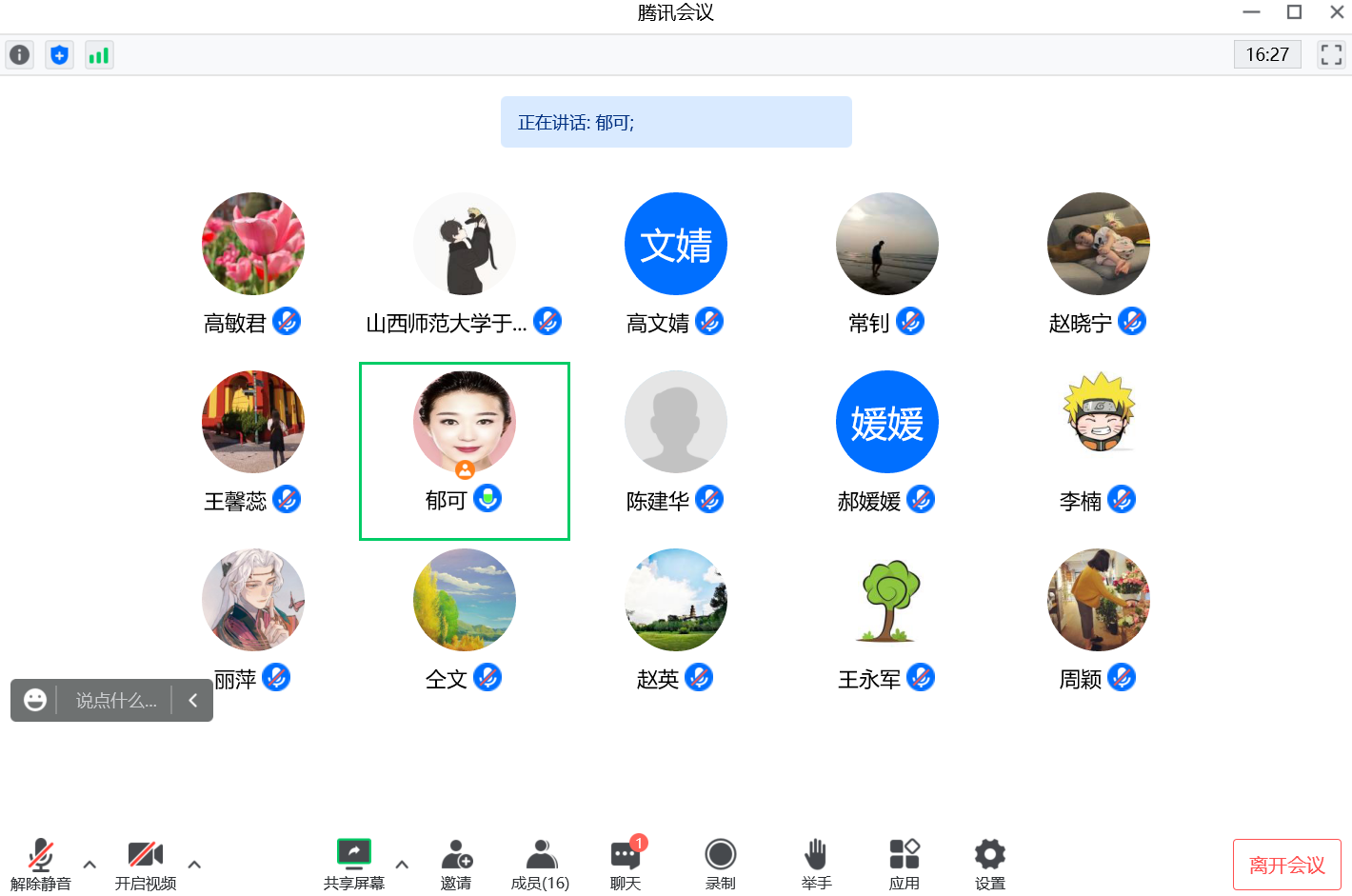Expand video options arrow beside 开启视频

point(194,865)
